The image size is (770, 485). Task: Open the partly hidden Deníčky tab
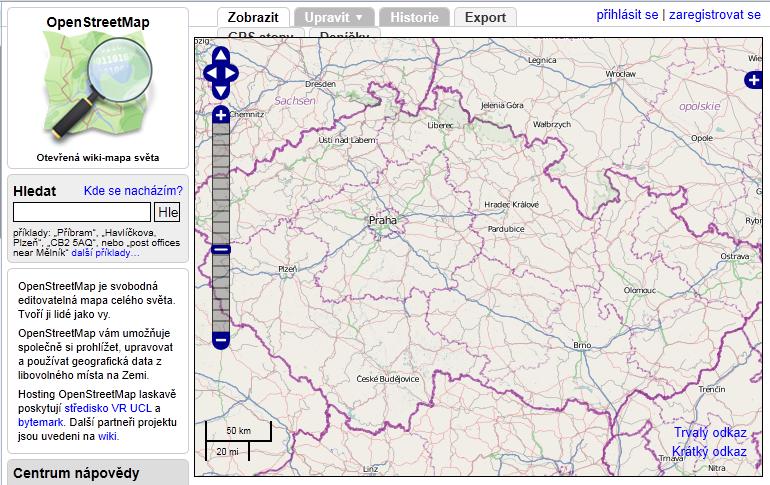(x=344, y=33)
